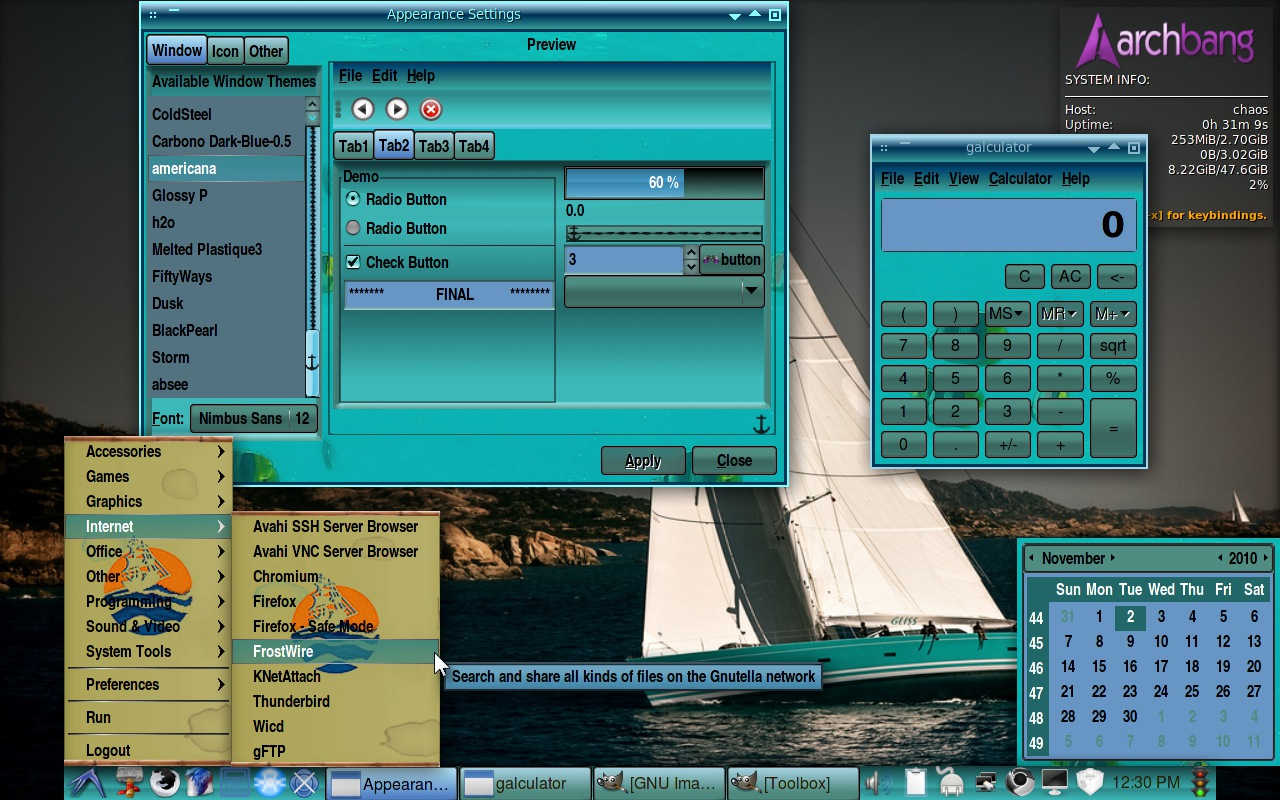Click the binoculars 'button' in Preview
The width and height of the screenshot is (1280, 800).
(732, 259)
